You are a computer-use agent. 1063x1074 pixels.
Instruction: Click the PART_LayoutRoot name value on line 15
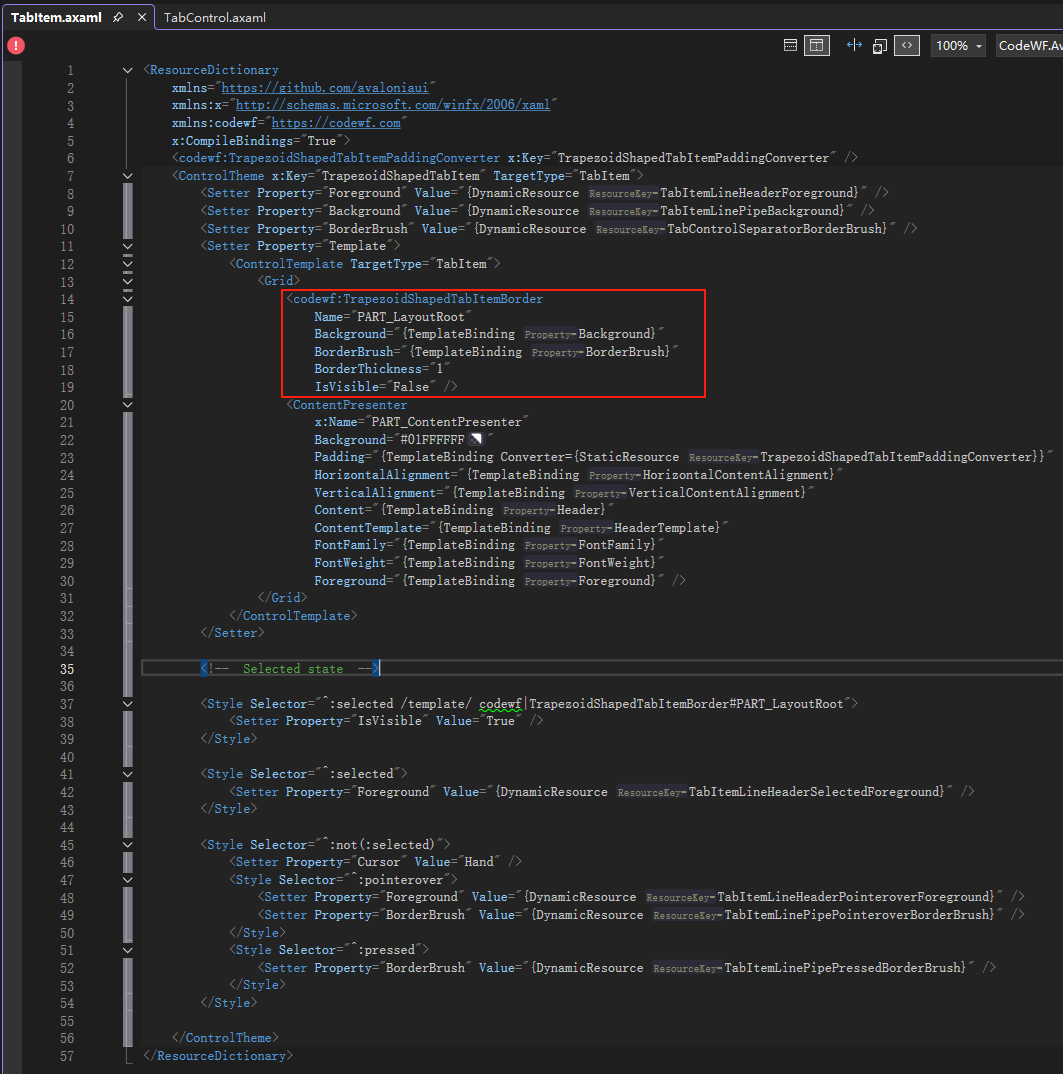coord(410,316)
